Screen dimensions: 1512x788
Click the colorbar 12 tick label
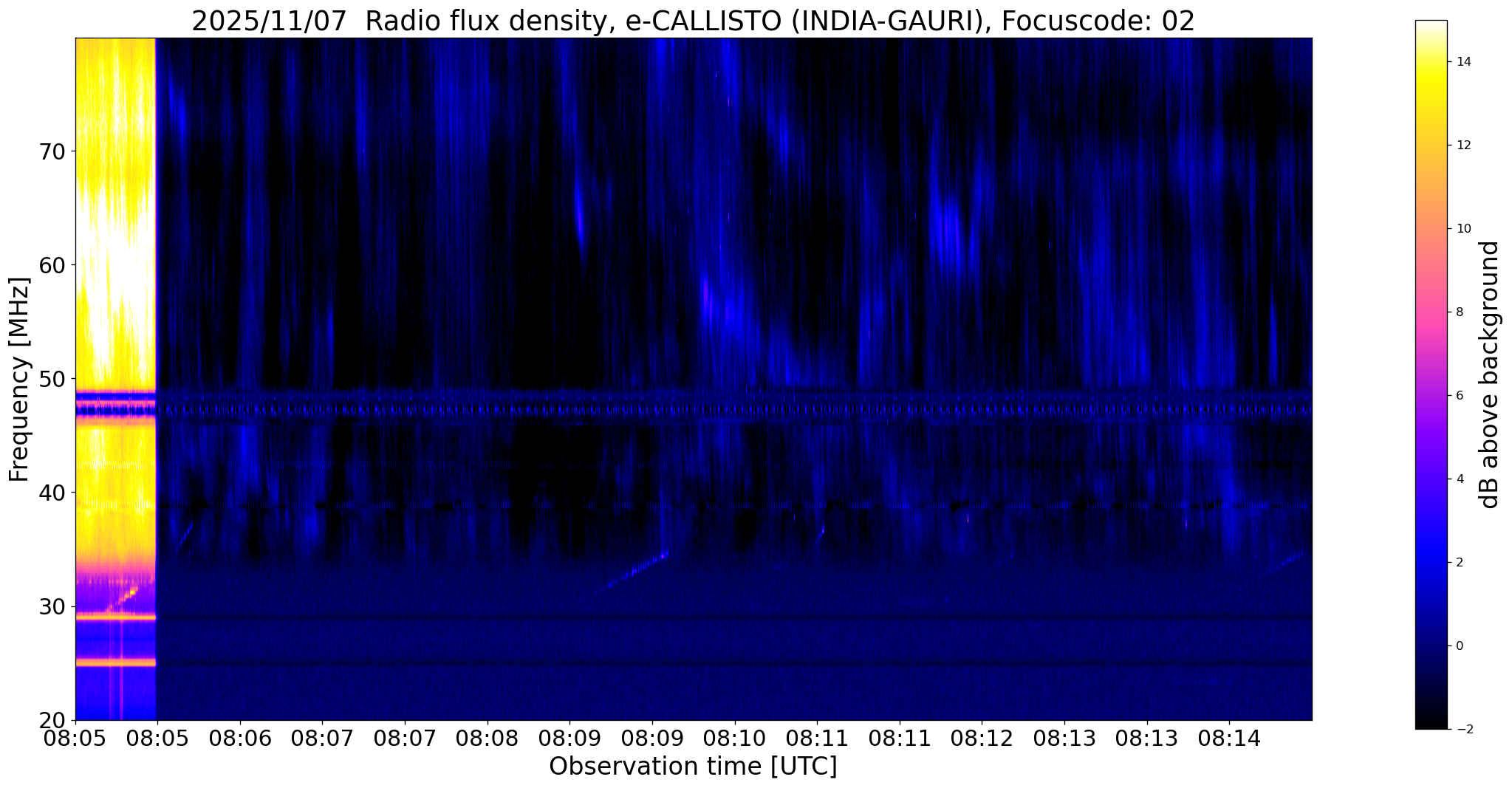1463,145
